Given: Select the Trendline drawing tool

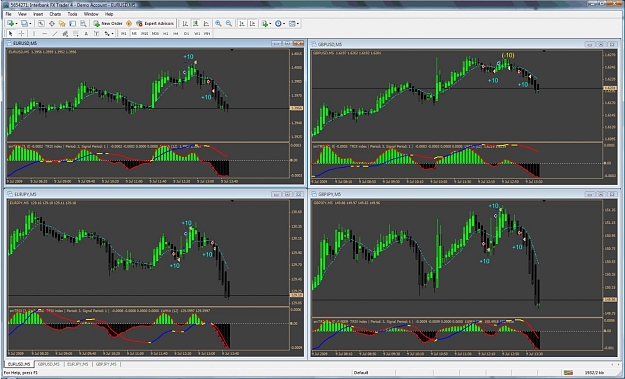Looking at the screenshot, I should [x=55, y=33].
